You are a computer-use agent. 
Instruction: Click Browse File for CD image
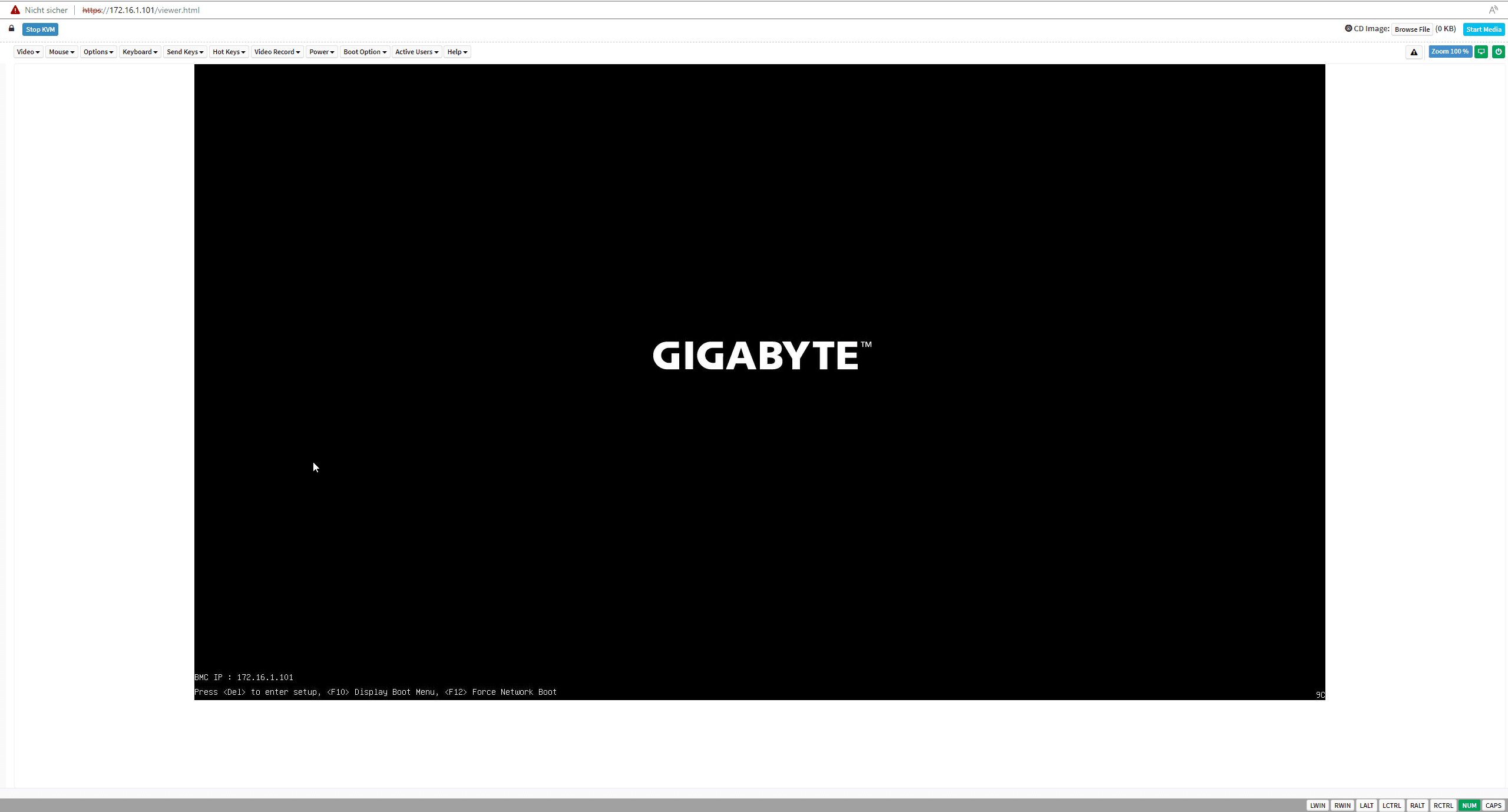click(1412, 29)
